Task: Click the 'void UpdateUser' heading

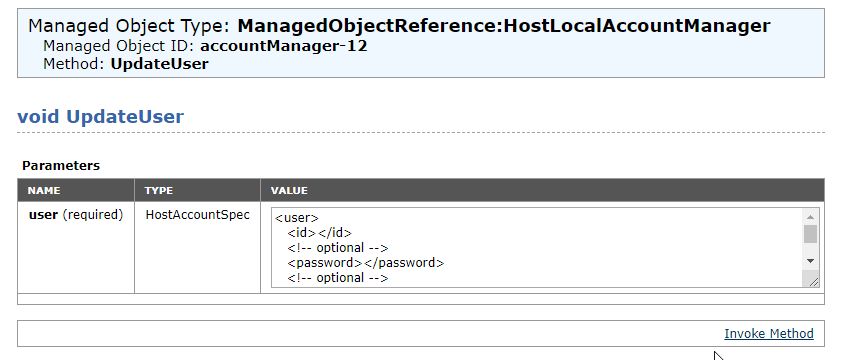Action: coord(100,117)
